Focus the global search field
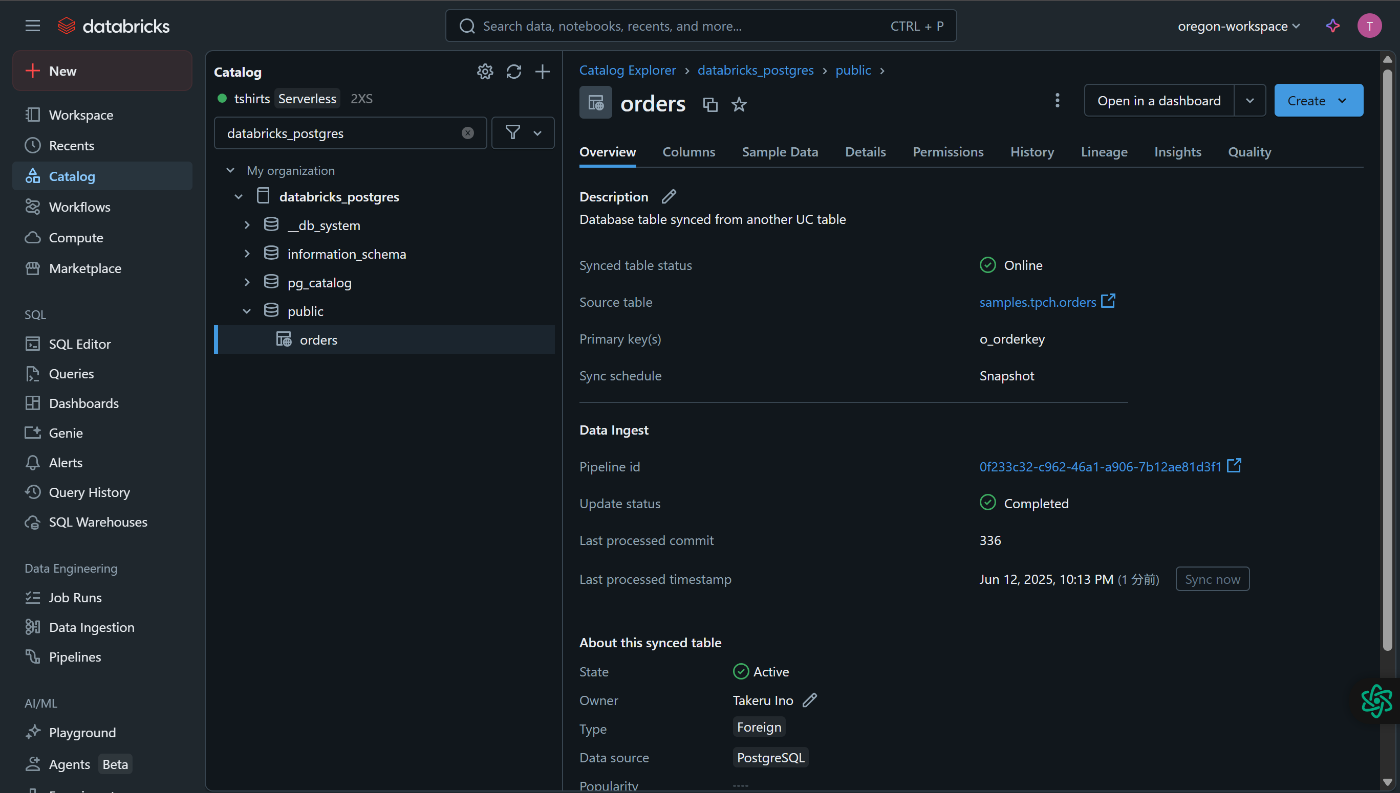The width and height of the screenshot is (1400, 793). [x=701, y=26]
